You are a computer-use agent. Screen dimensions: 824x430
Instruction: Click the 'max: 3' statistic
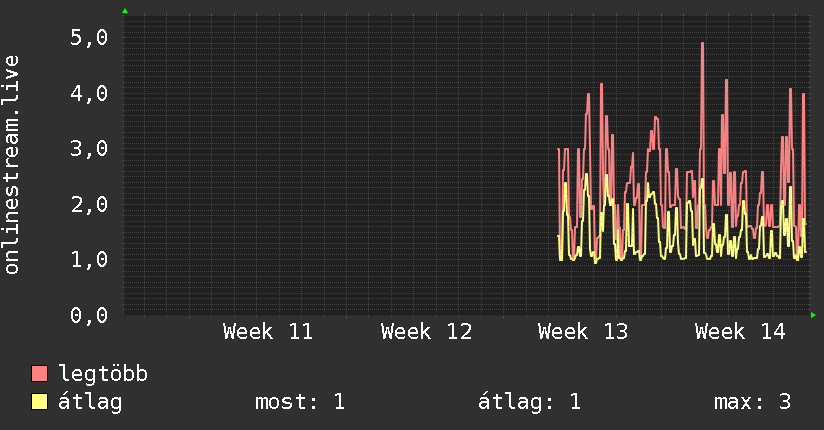(x=752, y=402)
